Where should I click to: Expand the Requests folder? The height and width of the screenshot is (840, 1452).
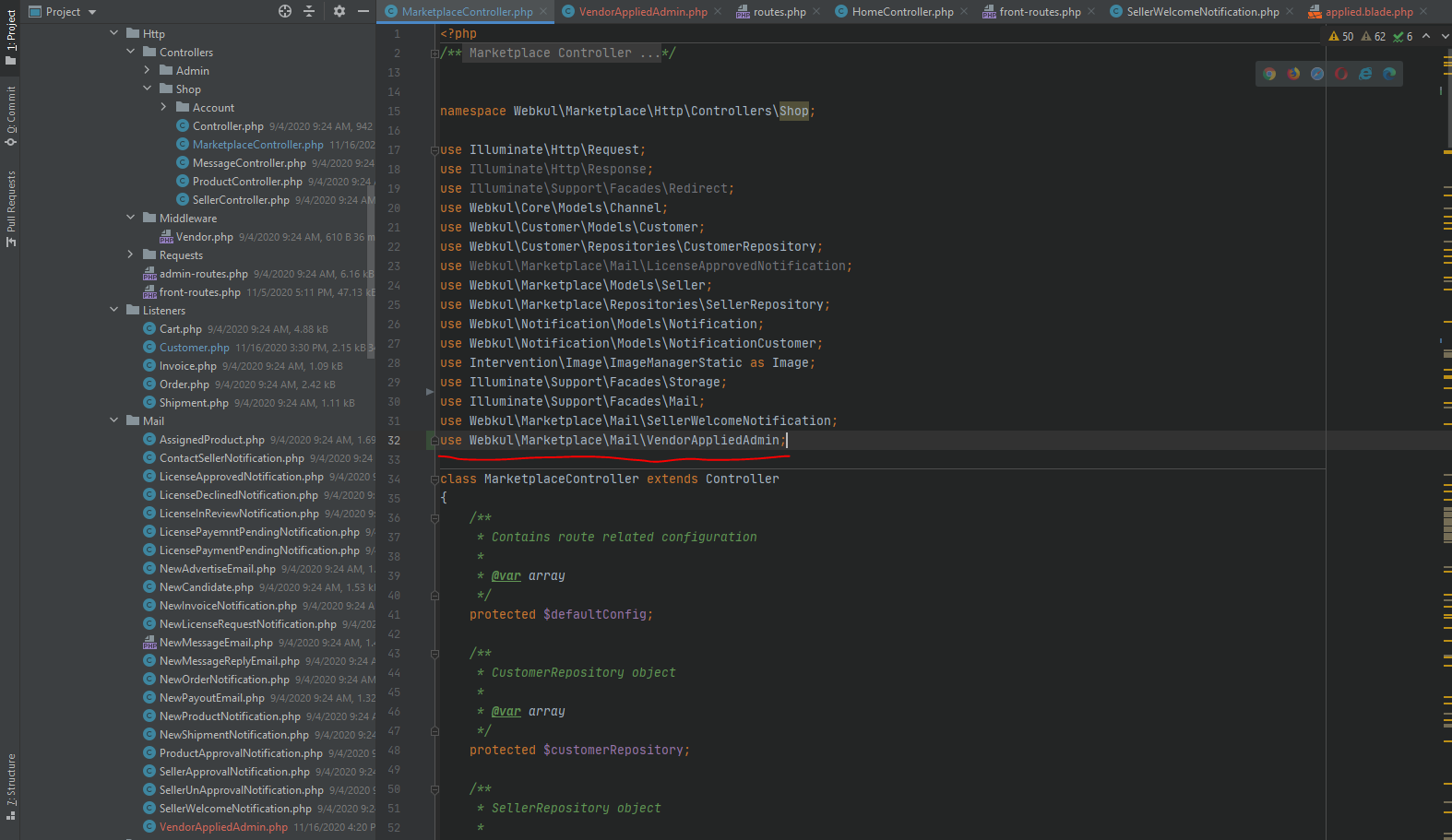(131, 254)
